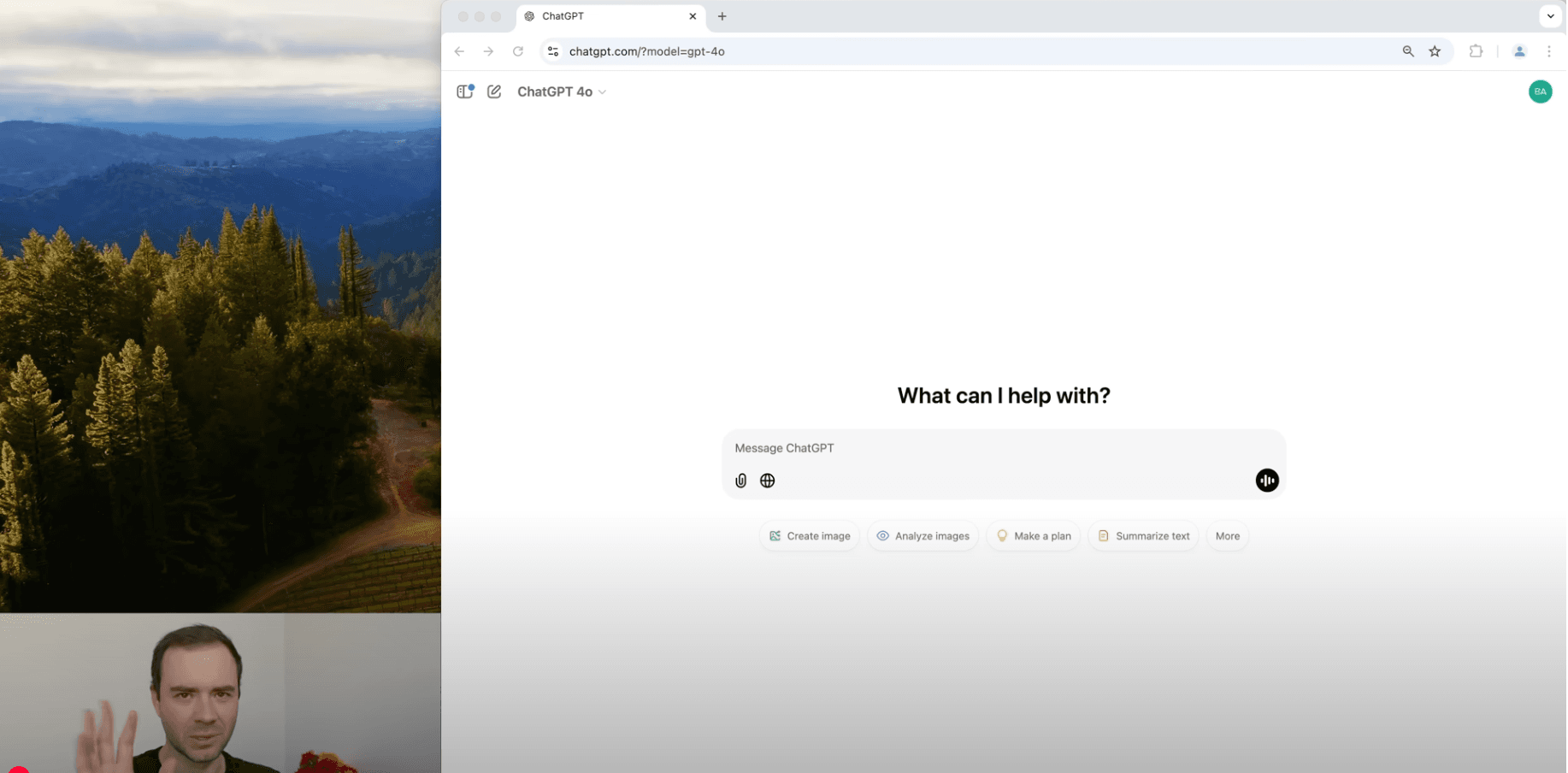This screenshot has height=773, width=1568.
Task: Bookmark this page with star icon
Action: 1435,51
